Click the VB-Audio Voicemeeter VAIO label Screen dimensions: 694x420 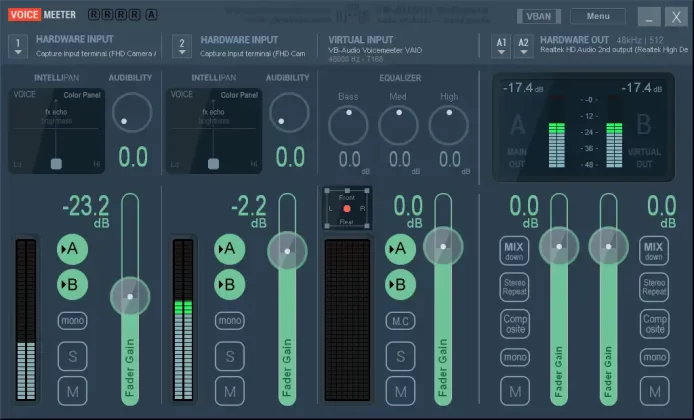[x=375, y=50]
